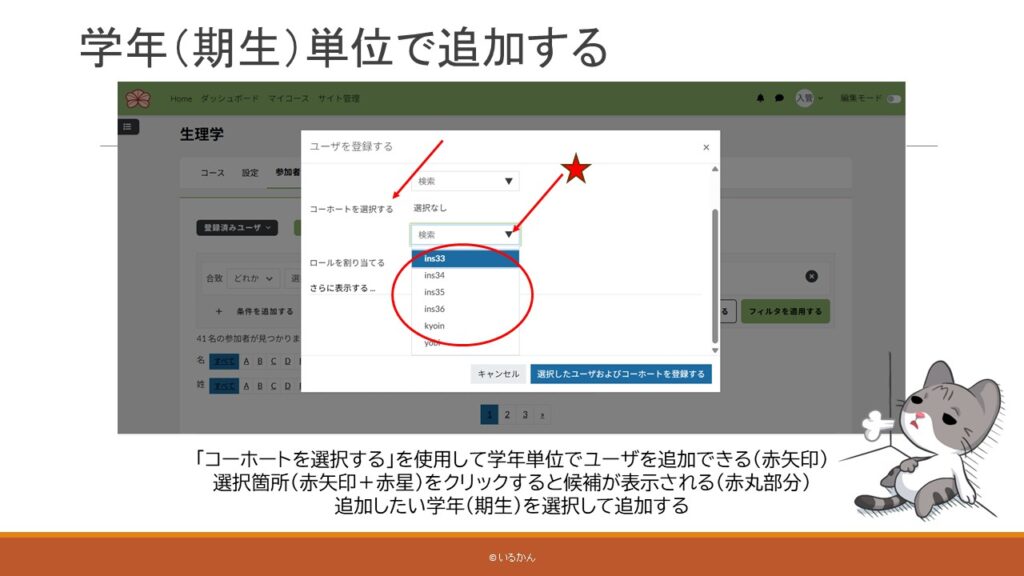Toggle the 編集モード switch
Image resolution: width=1024 pixels, height=576 pixels.
pos(893,99)
